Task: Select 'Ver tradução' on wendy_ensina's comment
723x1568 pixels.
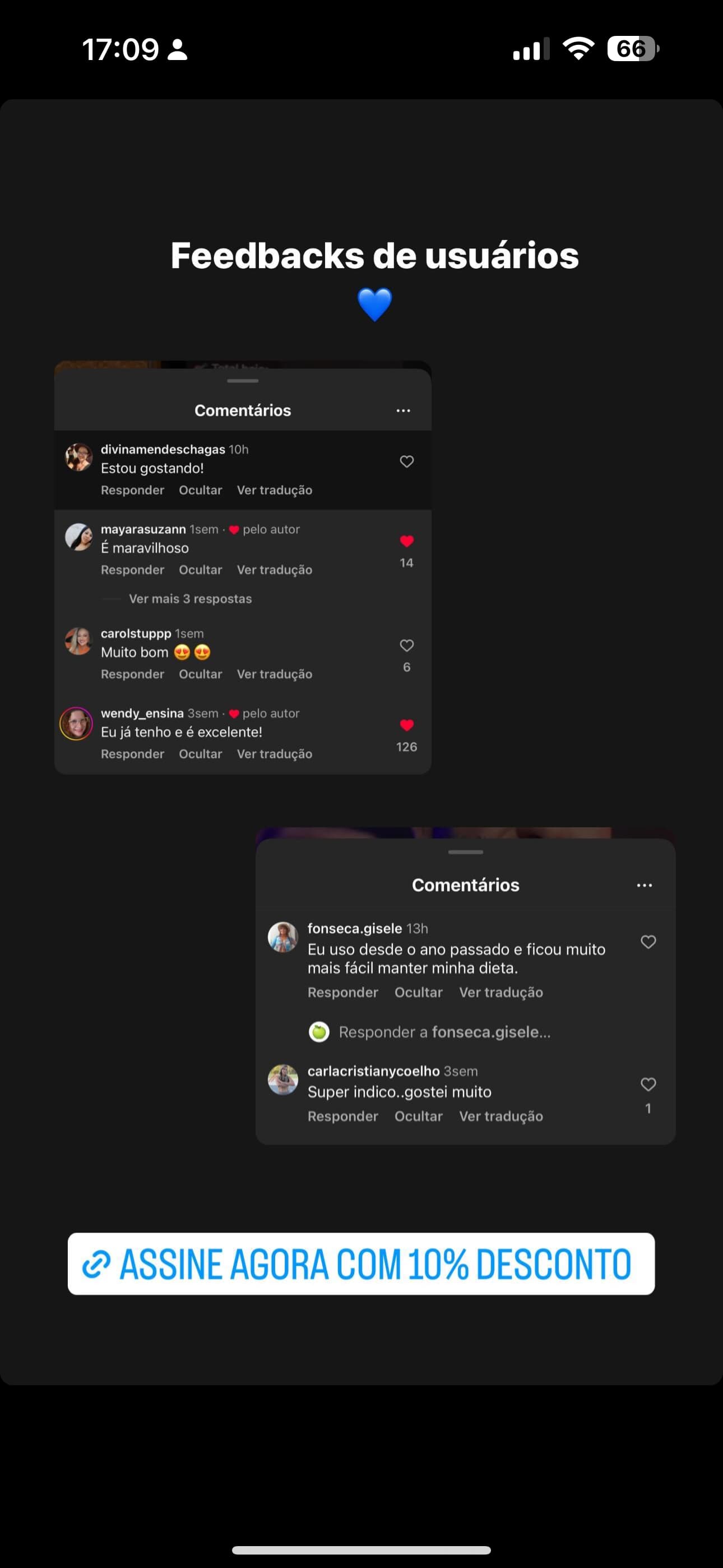Action: point(275,754)
